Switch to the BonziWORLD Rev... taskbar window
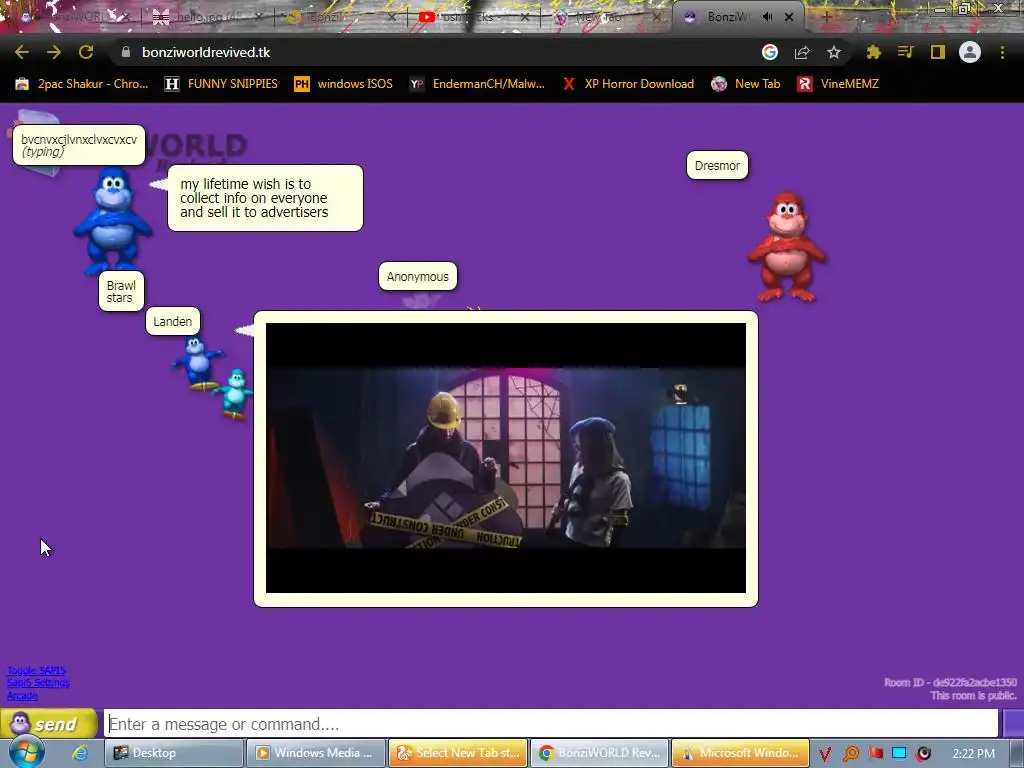 point(600,753)
